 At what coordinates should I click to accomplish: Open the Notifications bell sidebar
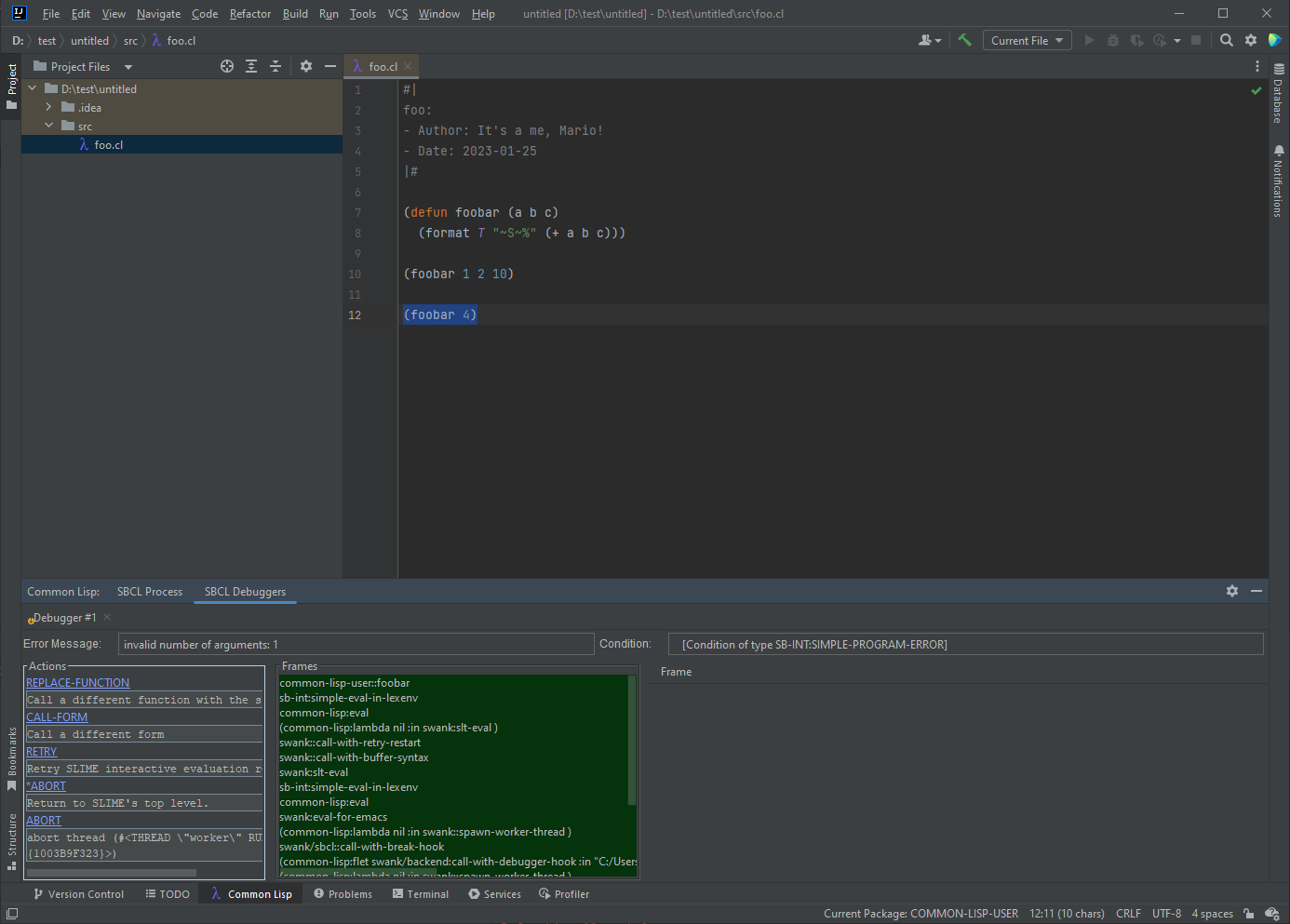coord(1279,181)
